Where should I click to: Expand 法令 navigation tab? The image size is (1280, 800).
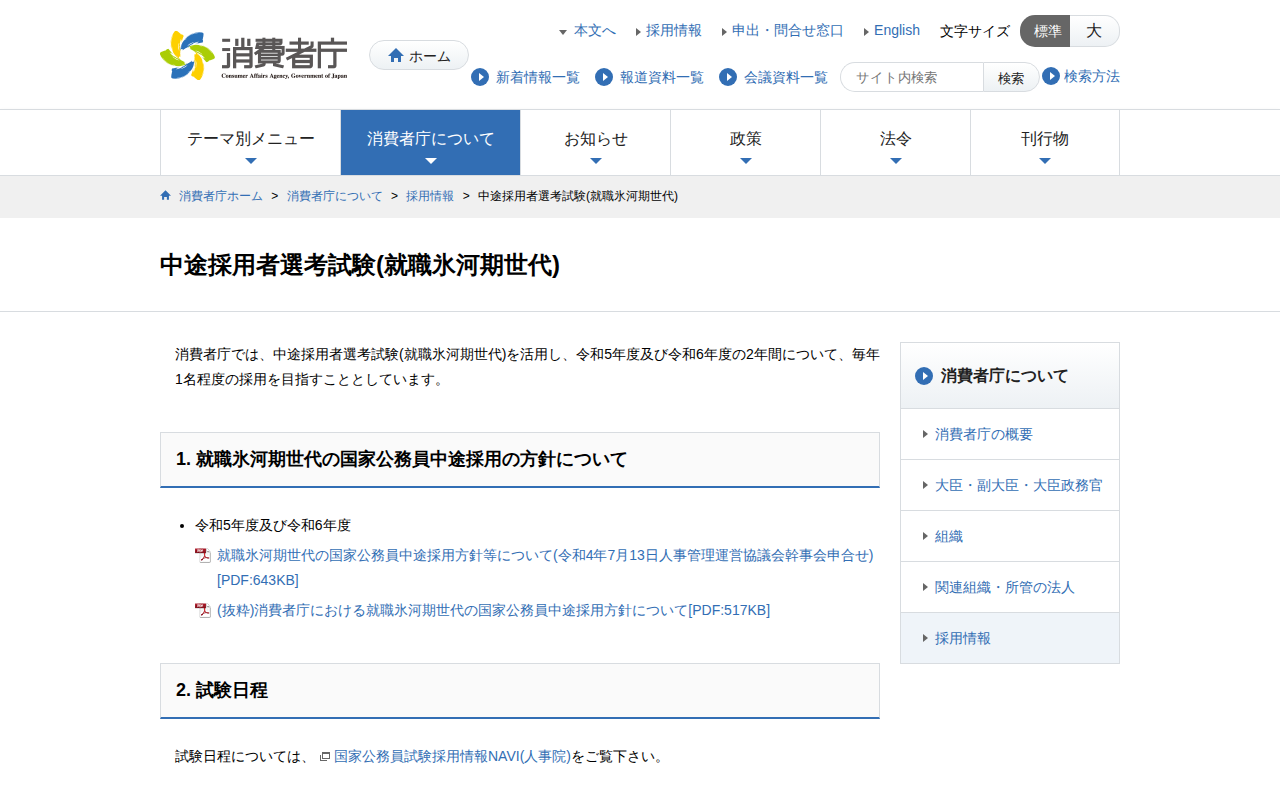pos(896,142)
